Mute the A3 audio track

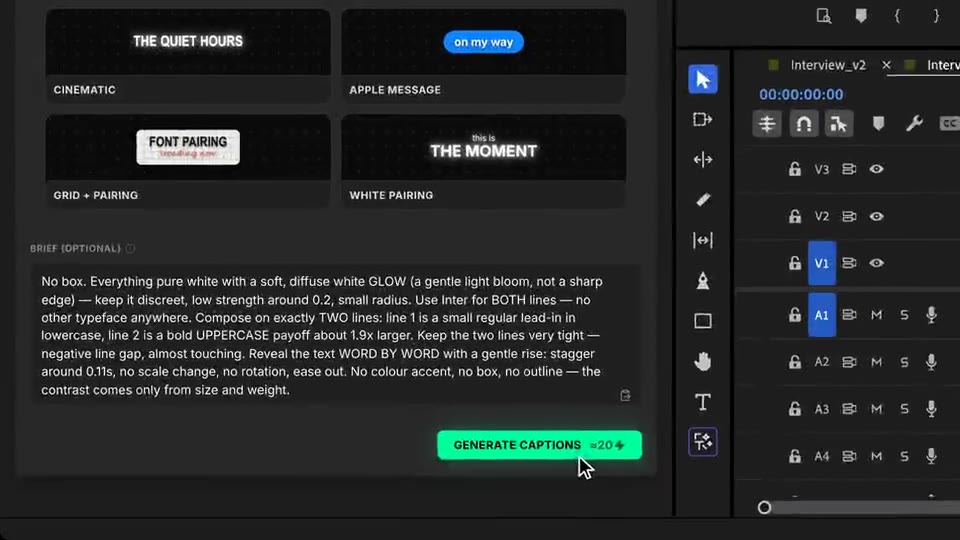(x=877, y=409)
